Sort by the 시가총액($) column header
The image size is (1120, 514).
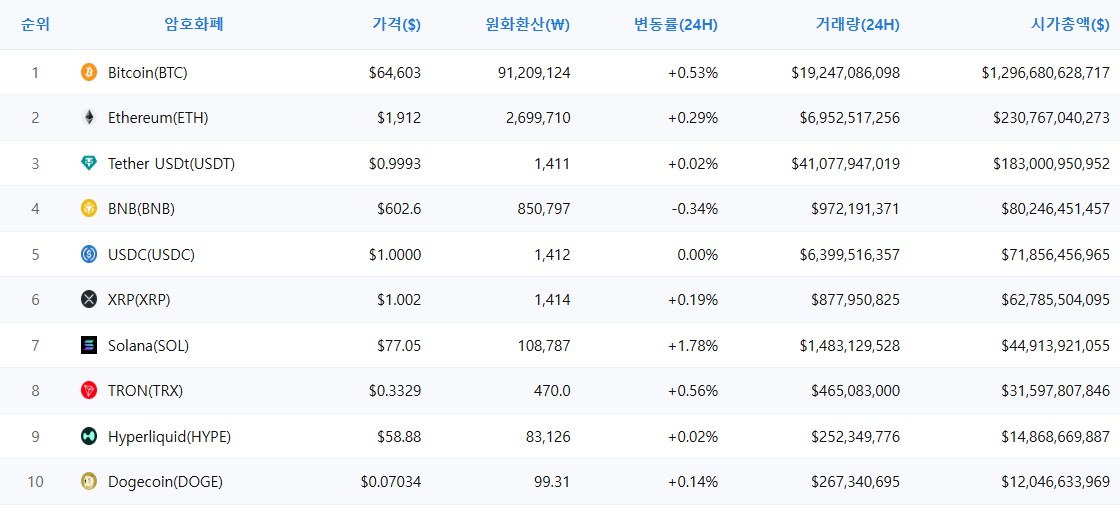tap(1070, 25)
